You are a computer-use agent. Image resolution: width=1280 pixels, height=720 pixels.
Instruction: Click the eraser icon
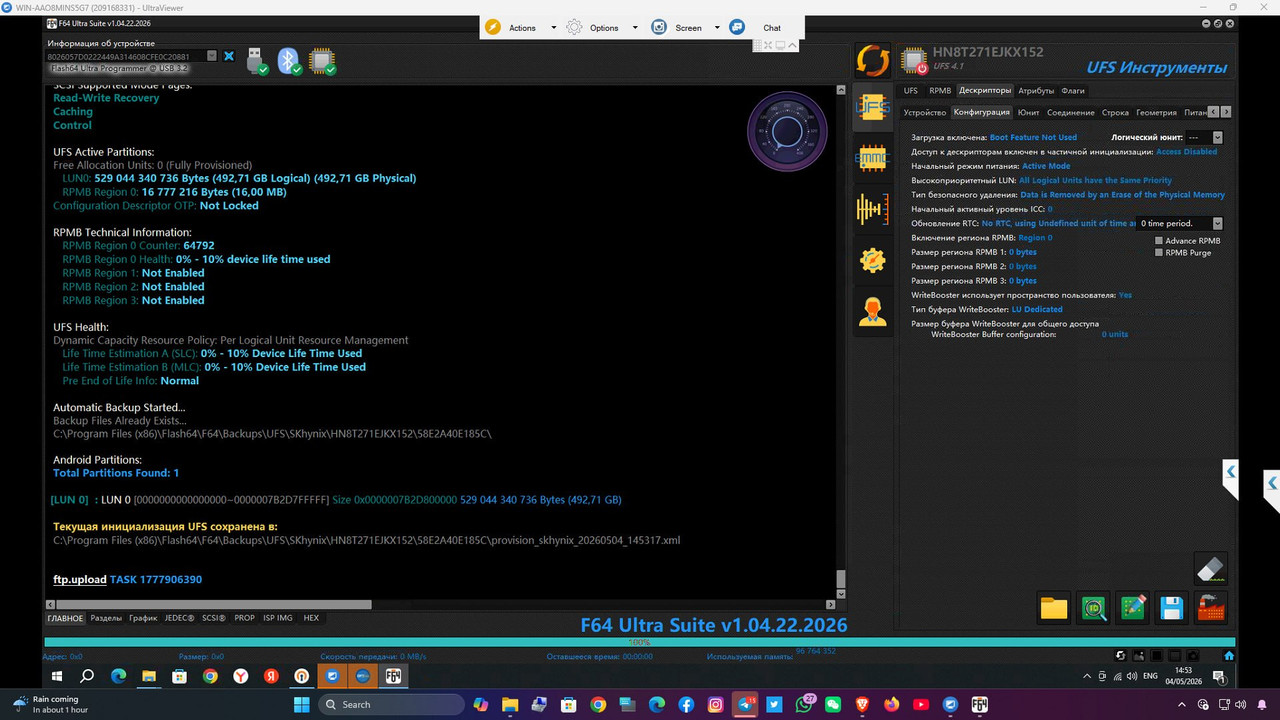tap(1210, 568)
